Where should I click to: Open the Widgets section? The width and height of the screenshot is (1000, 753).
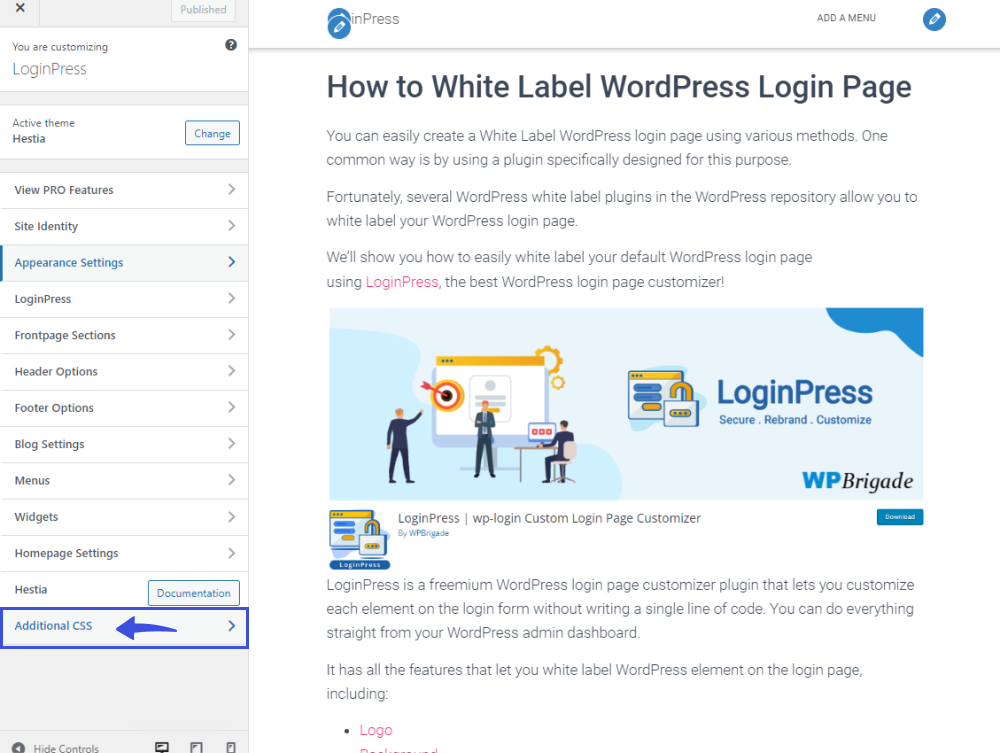[x=124, y=517]
